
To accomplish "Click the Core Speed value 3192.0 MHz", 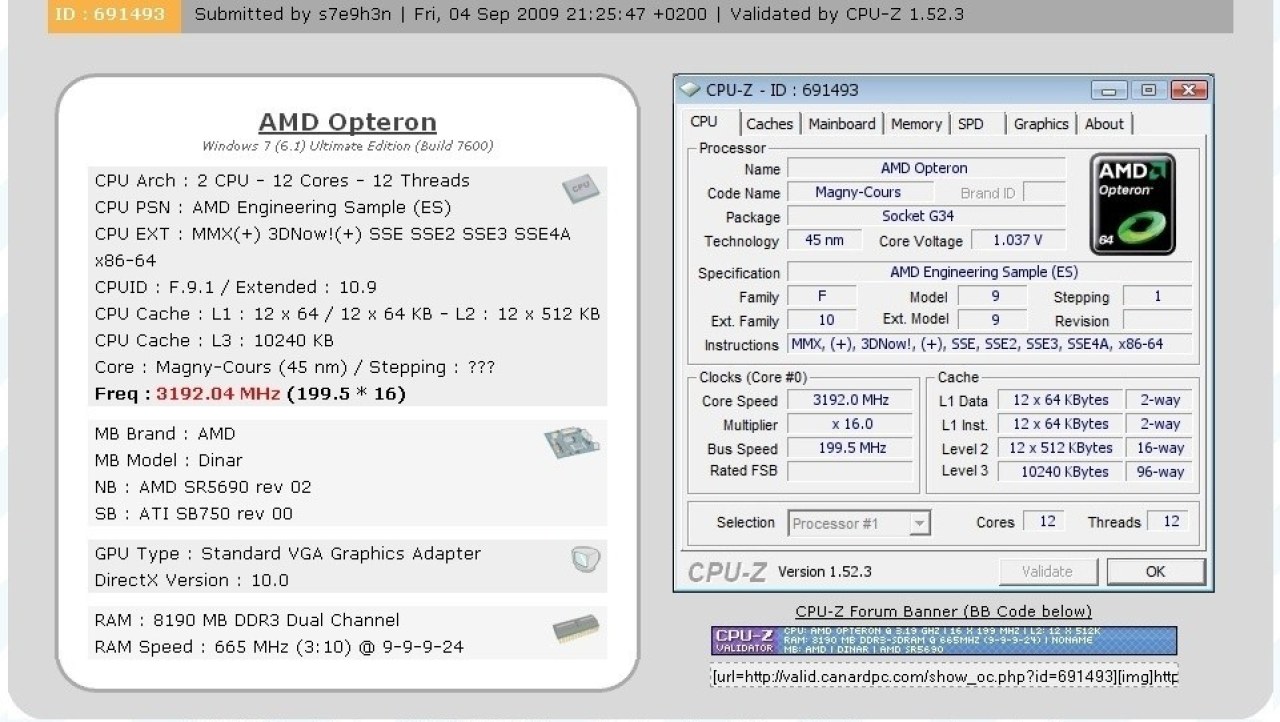I will [850, 400].
